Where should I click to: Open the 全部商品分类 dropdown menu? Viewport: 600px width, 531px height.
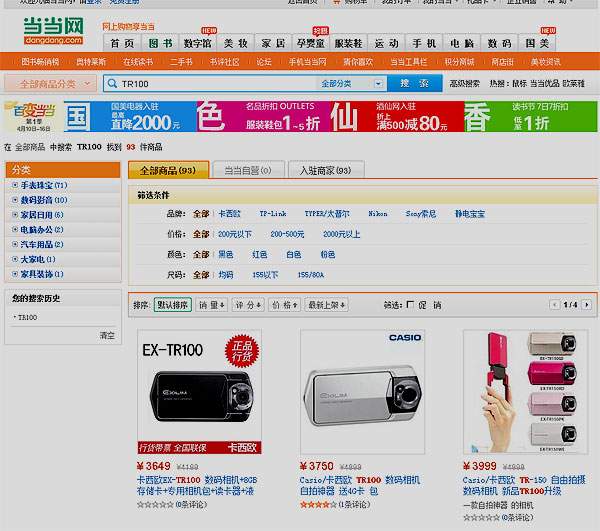pos(50,83)
